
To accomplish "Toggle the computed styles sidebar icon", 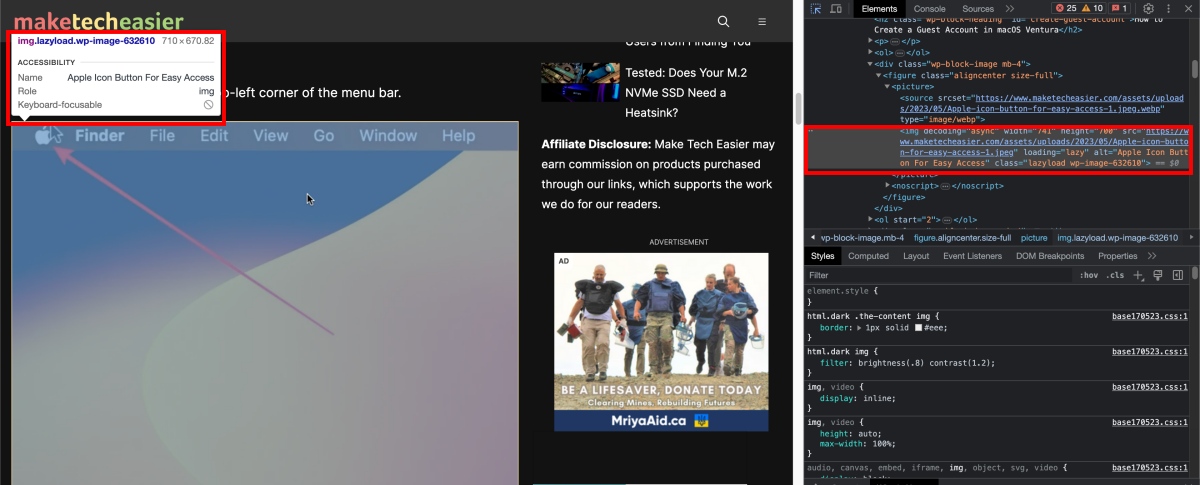I will [1178, 275].
